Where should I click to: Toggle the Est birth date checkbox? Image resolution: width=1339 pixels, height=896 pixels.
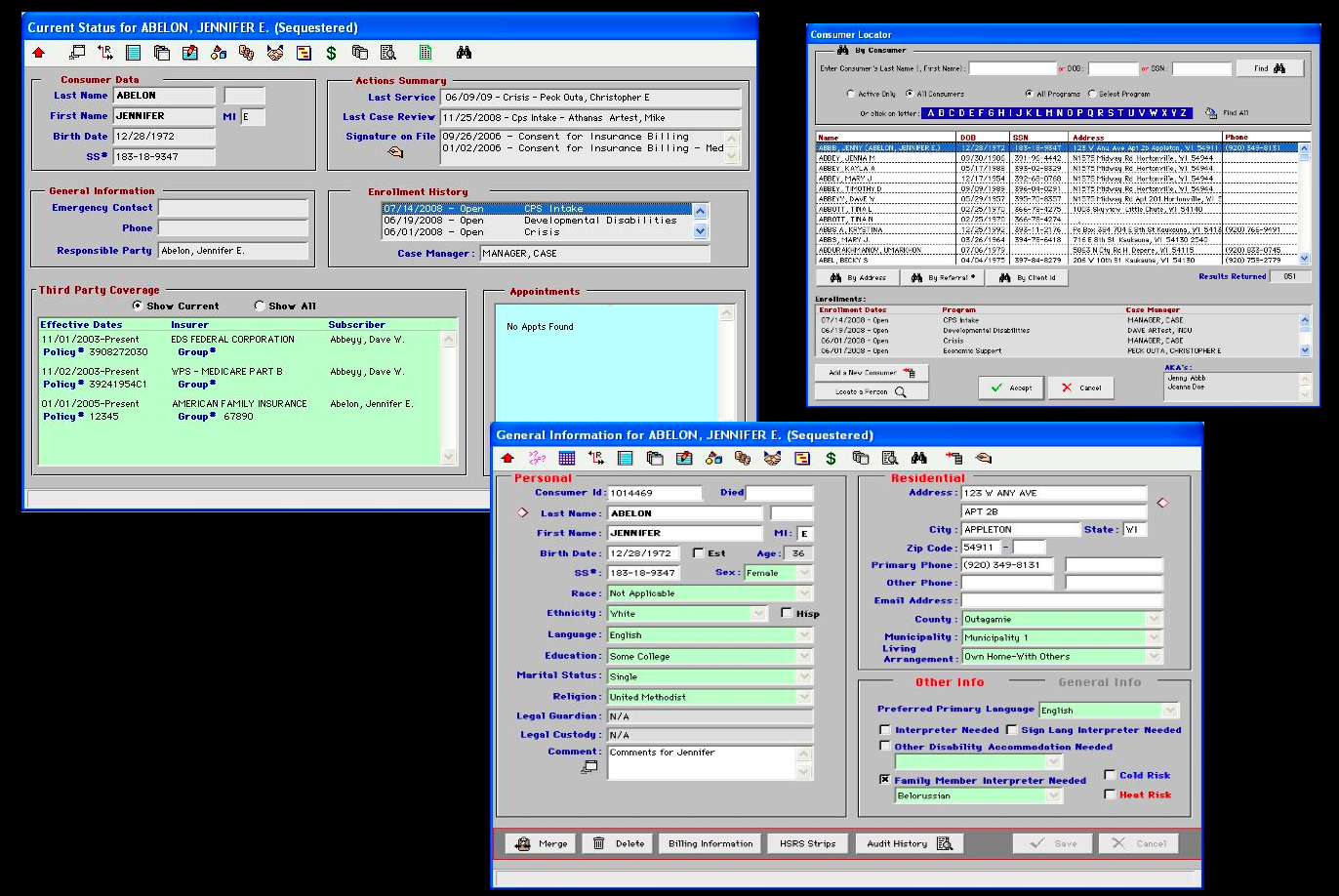(698, 553)
